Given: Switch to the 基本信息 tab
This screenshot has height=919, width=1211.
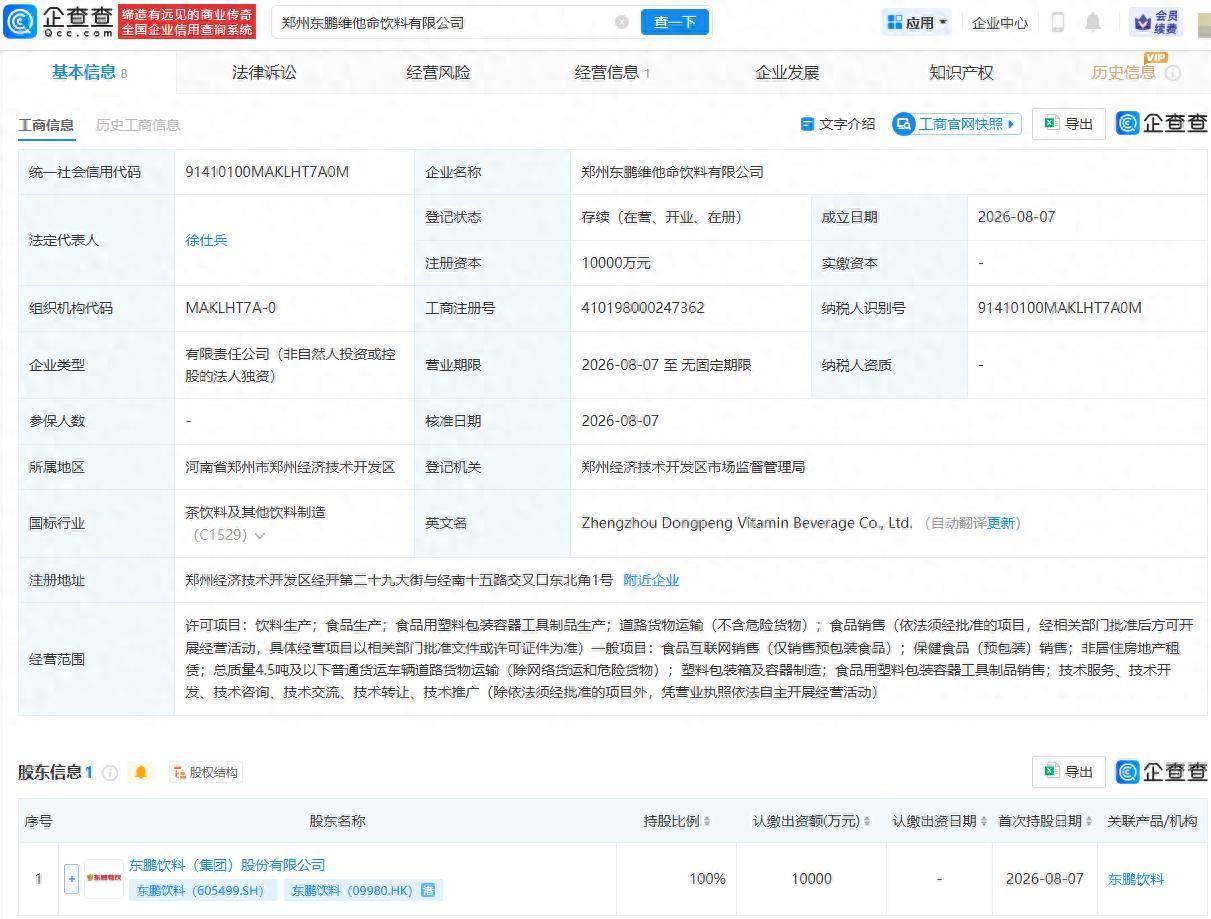Looking at the screenshot, I should point(89,72).
